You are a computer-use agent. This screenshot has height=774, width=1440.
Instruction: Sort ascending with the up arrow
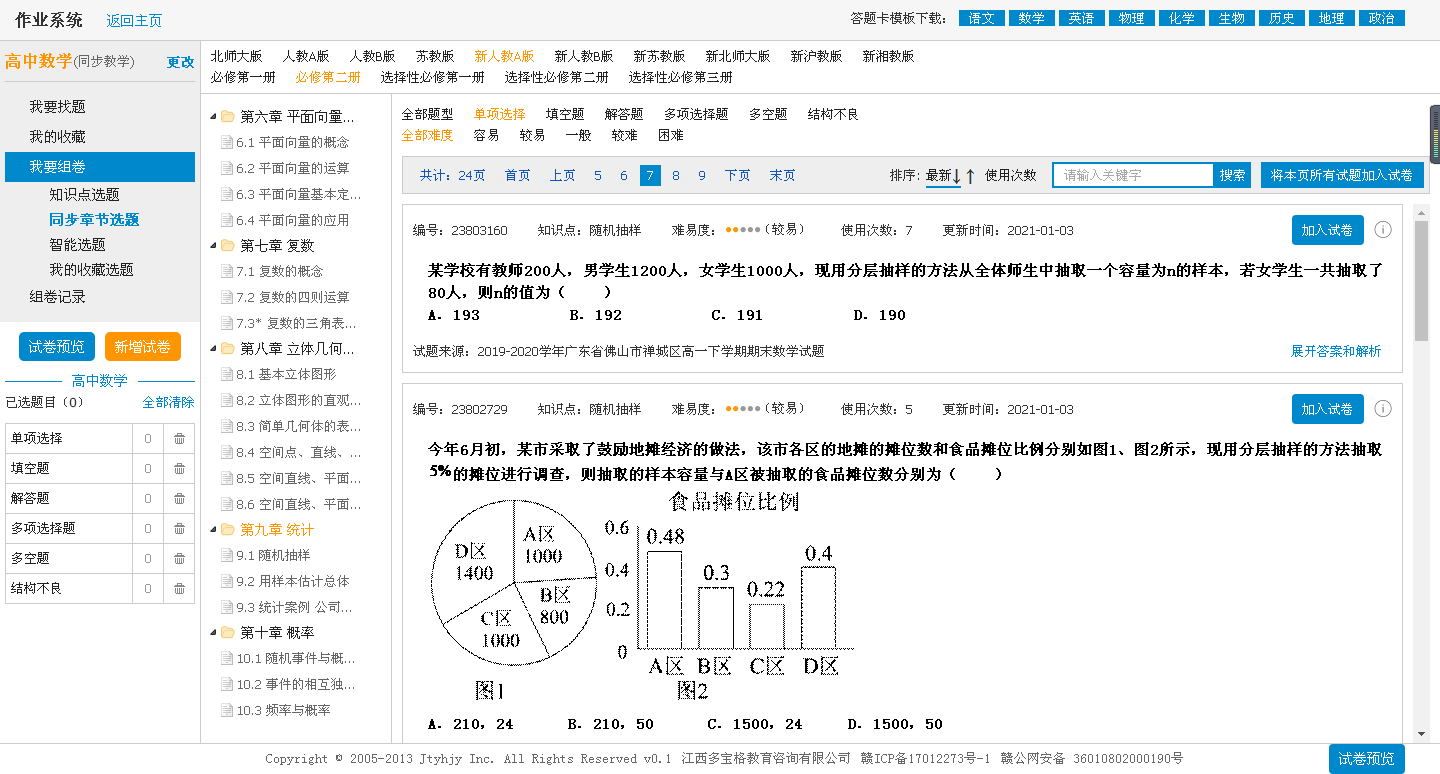click(x=970, y=176)
